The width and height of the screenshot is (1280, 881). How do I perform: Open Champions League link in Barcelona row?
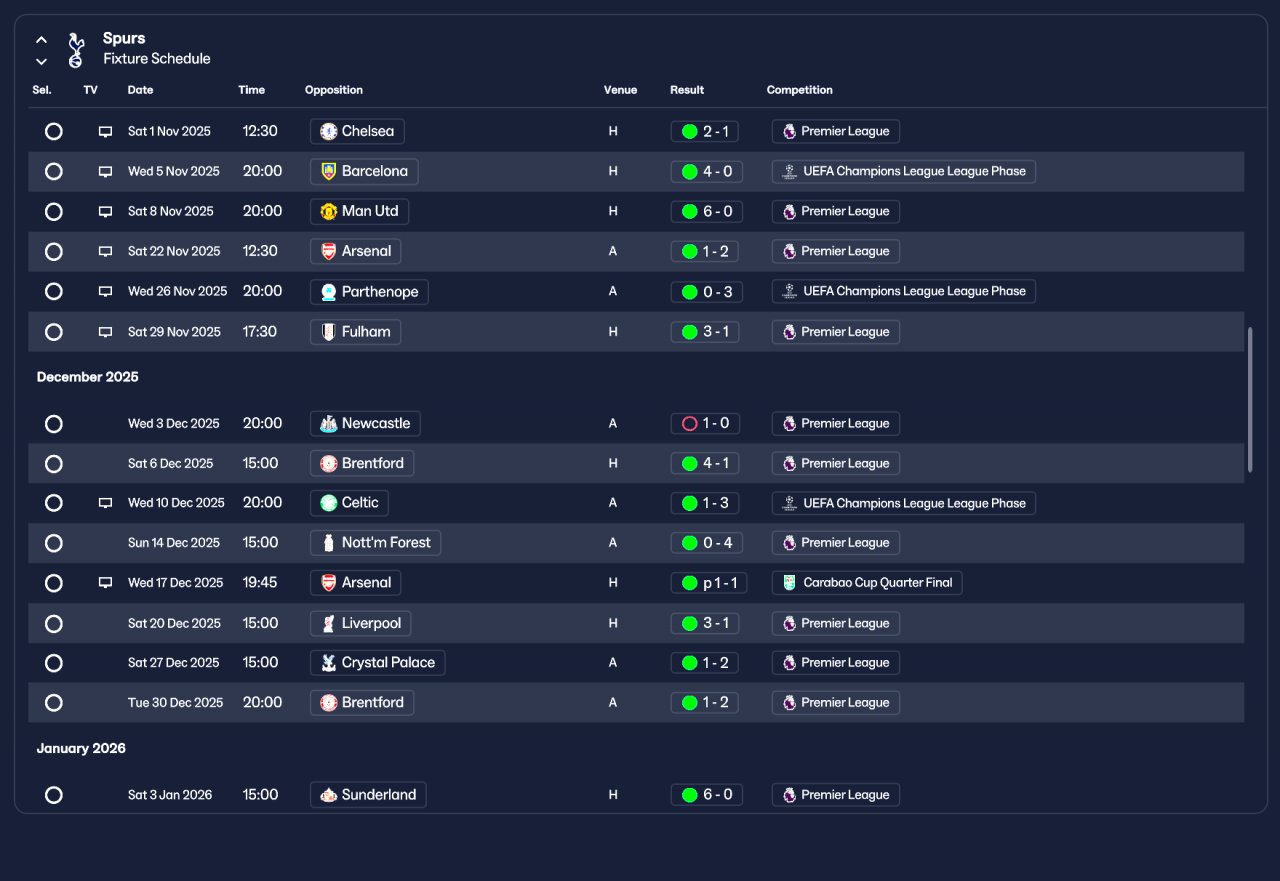904,171
